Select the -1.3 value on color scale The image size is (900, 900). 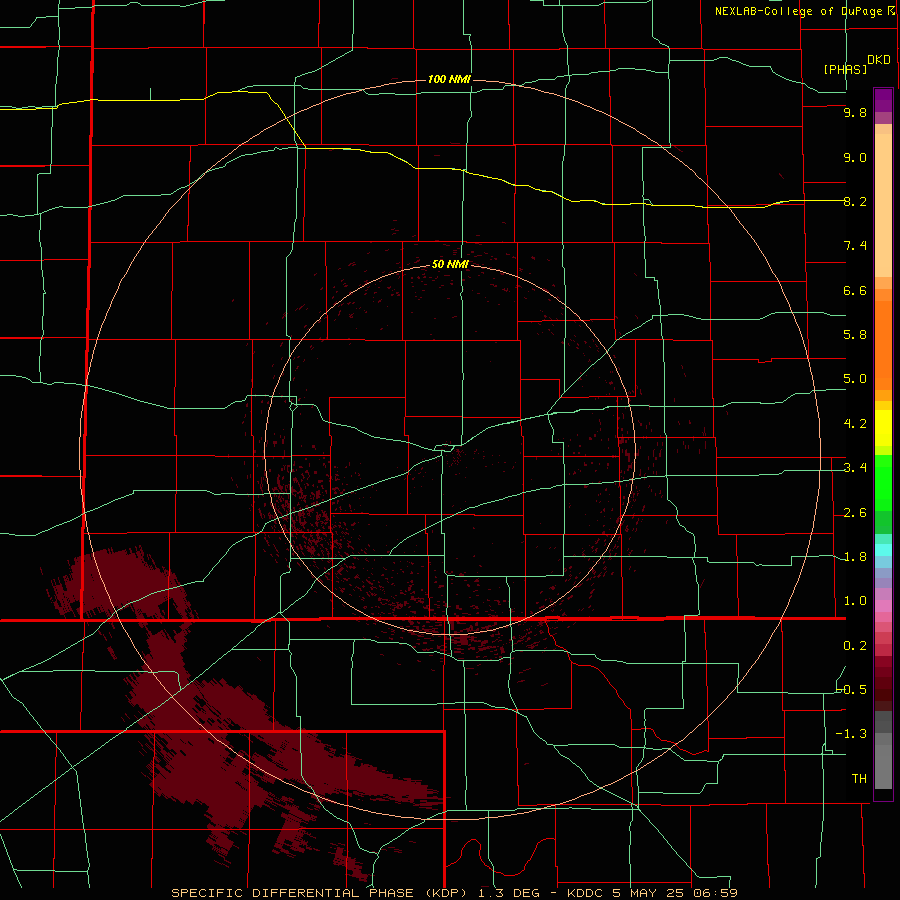[x=852, y=734]
